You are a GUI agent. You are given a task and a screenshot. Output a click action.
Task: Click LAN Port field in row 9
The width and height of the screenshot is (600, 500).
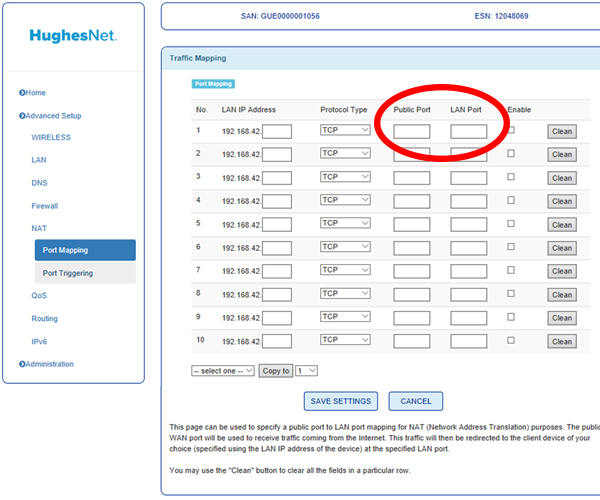pyautogui.click(x=469, y=318)
